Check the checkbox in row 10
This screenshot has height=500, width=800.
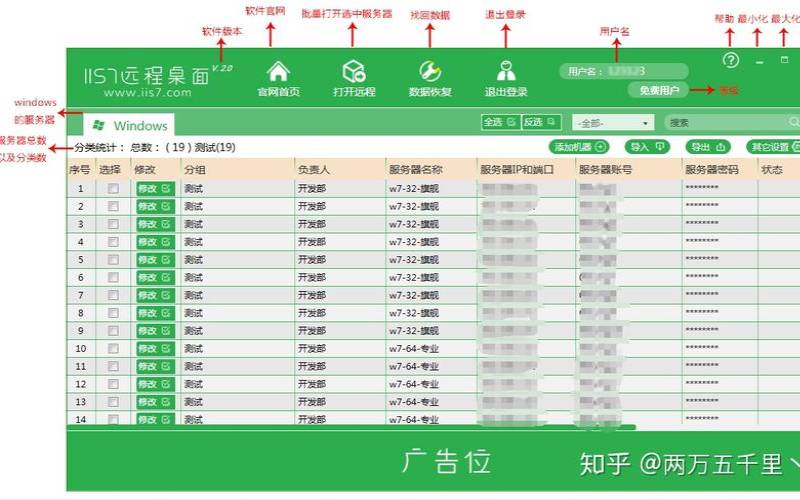tap(113, 348)
